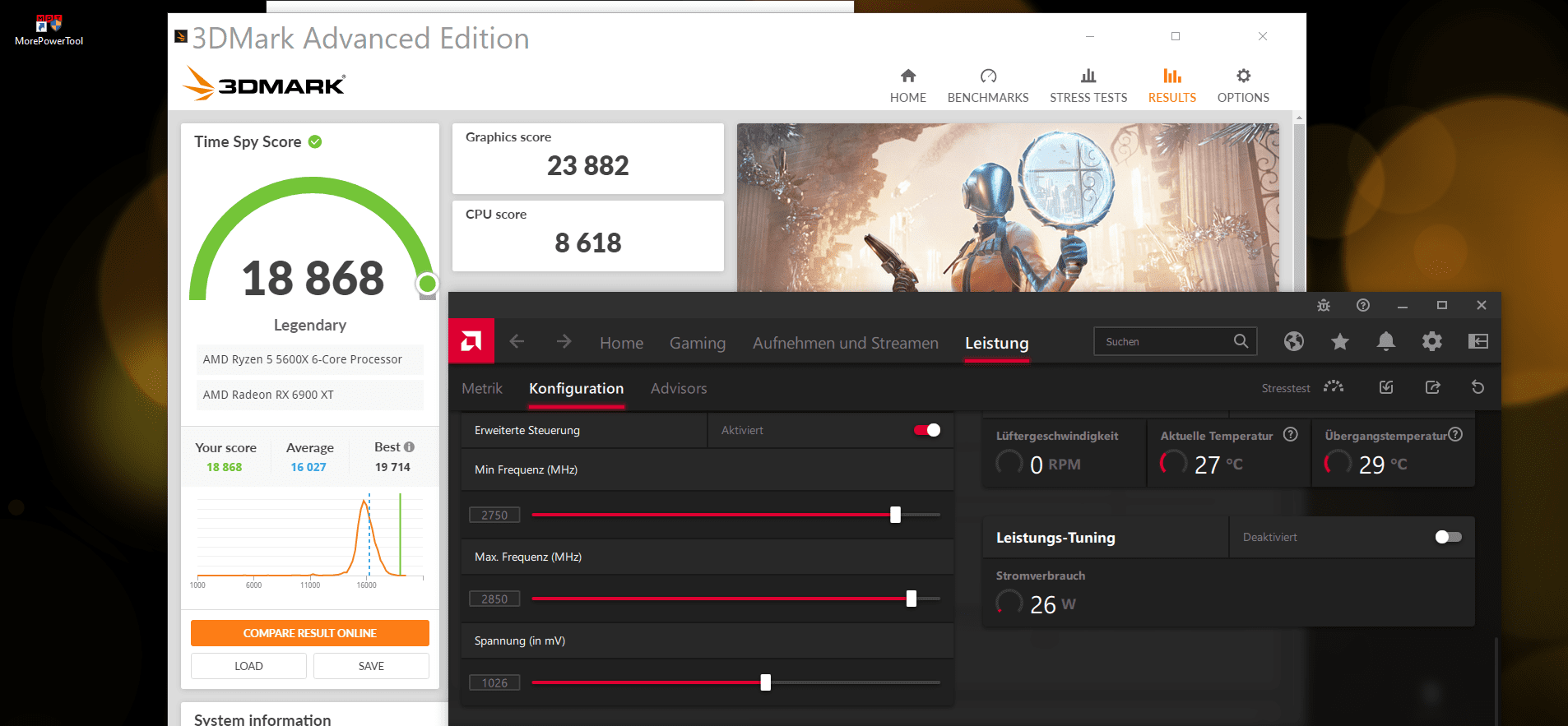Viewport: 1568px width, 726px height.
Task: Start the Stresstest in Radeon tuning
Action: pyautogui.click(x=1302, y=387)
